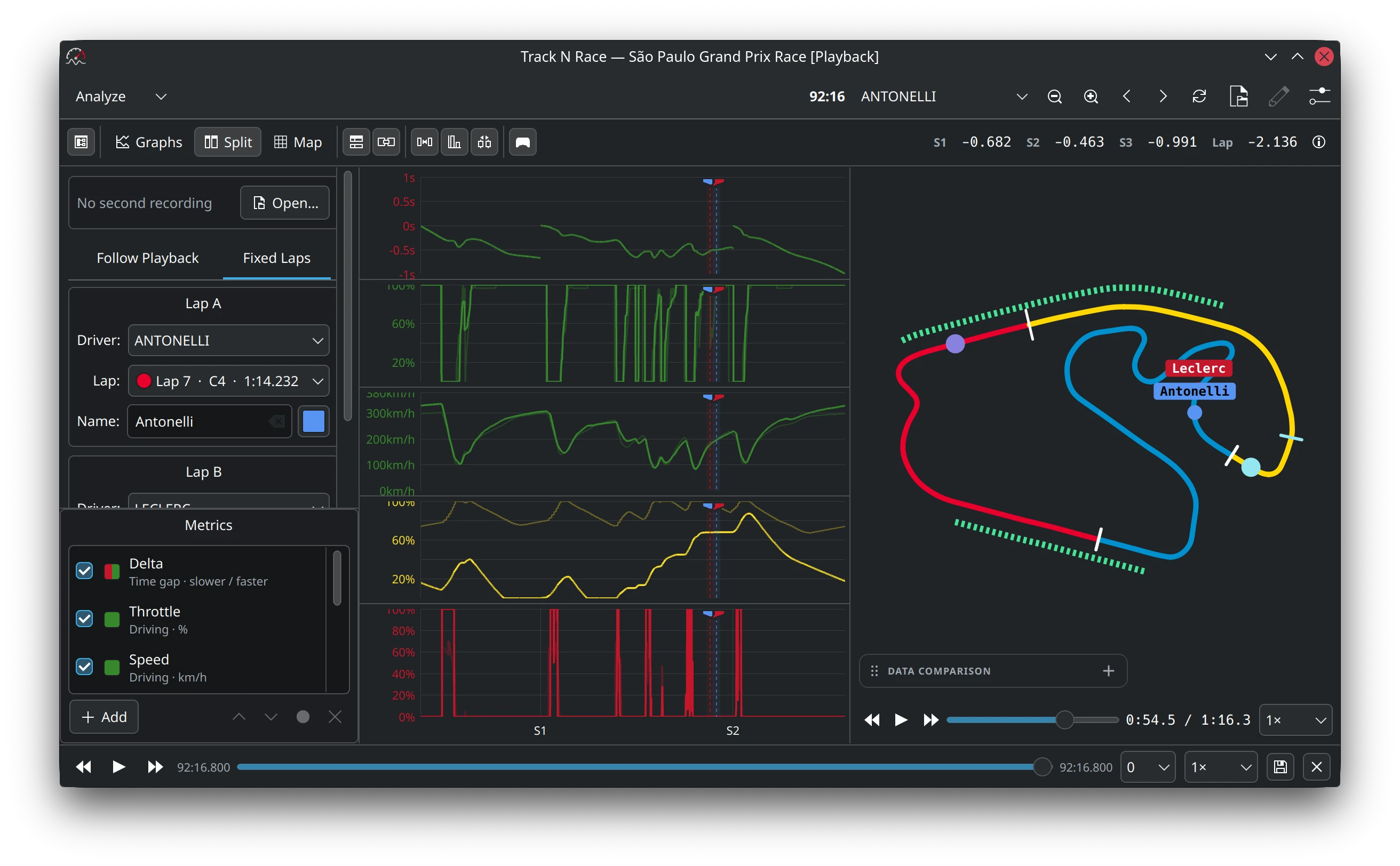Open the Lap 7 C4 lap dropdown
The width and height of the screenshot is (1400, 866).
coord(229,381)
